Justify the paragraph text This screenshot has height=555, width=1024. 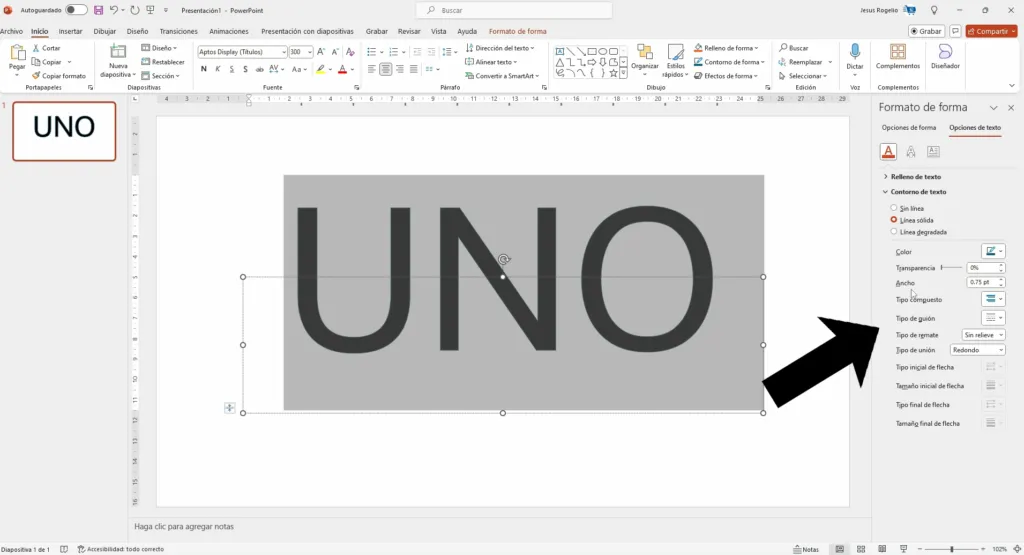tap(413, 69)
